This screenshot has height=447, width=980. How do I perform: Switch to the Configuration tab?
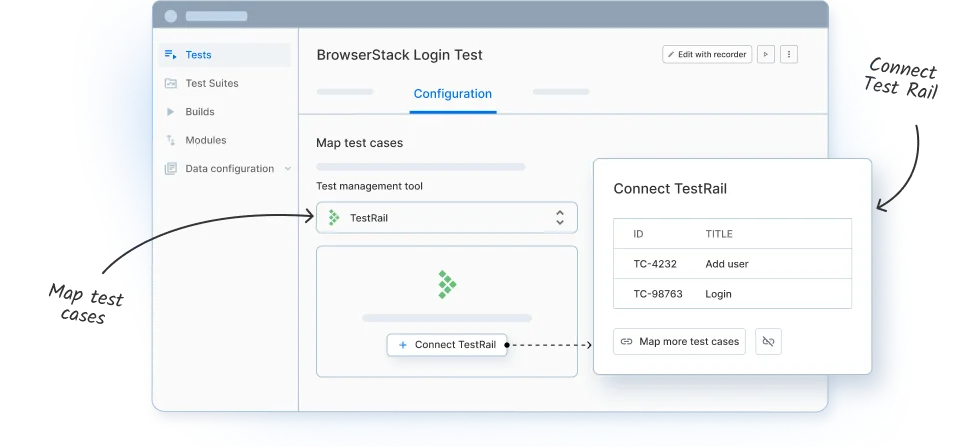click(452, 94)
